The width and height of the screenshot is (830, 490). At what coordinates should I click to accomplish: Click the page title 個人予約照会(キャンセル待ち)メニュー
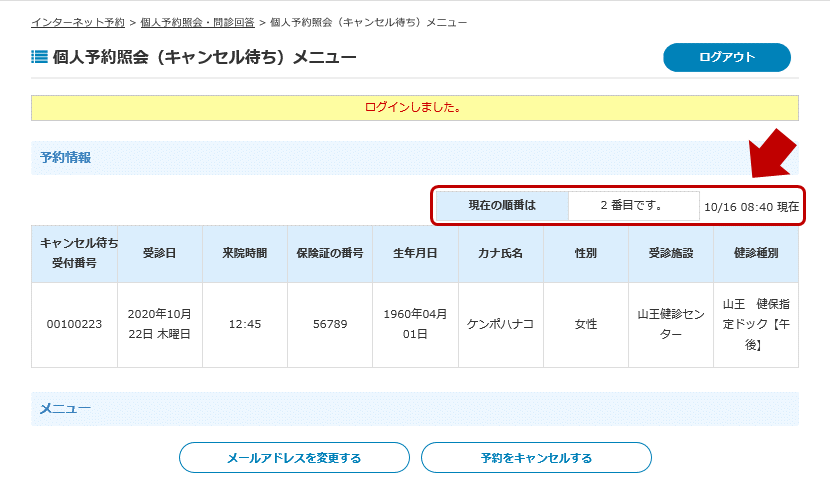[x=204, y=57]
